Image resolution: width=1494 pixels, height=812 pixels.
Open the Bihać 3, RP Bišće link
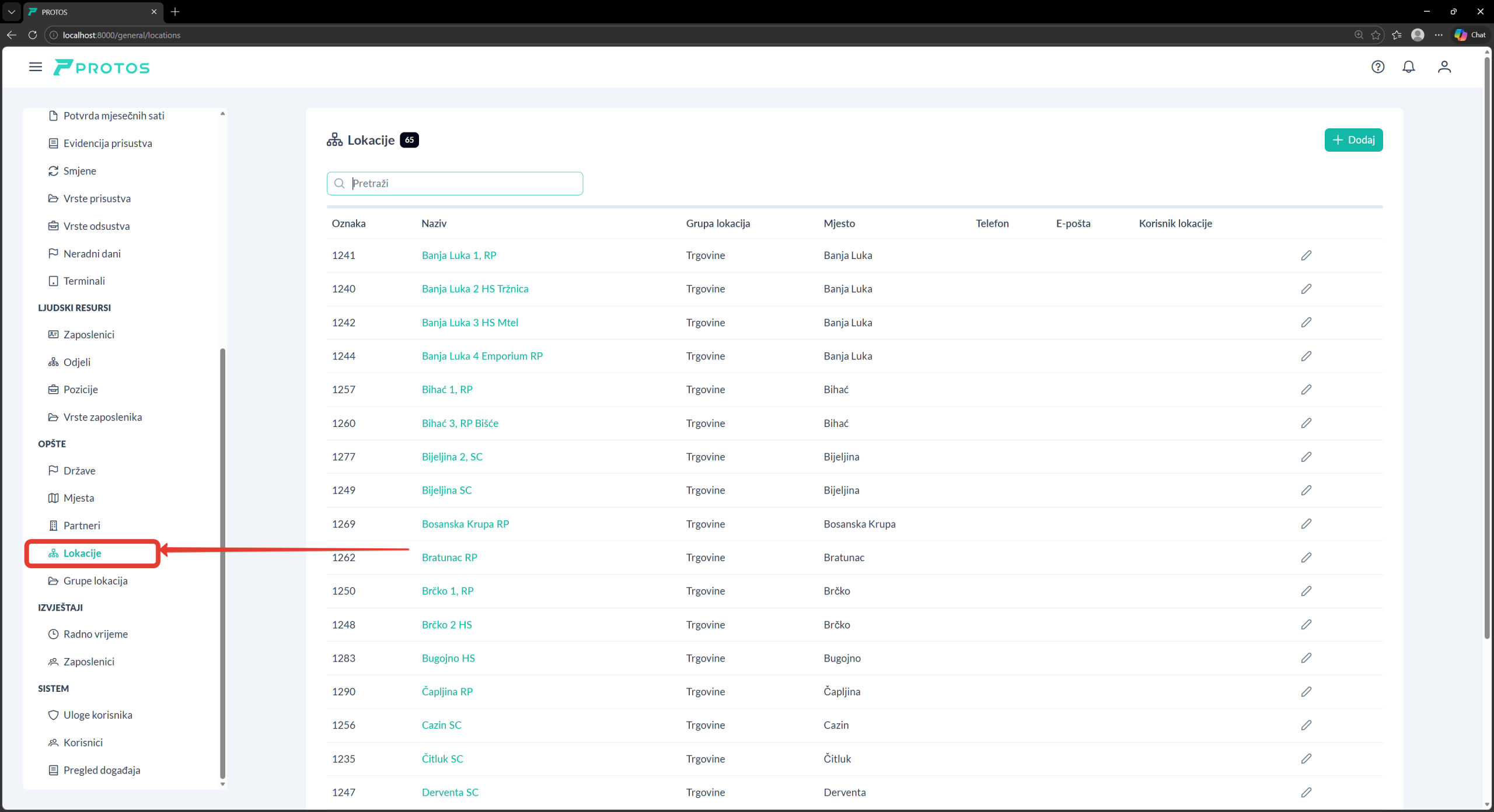460,423
